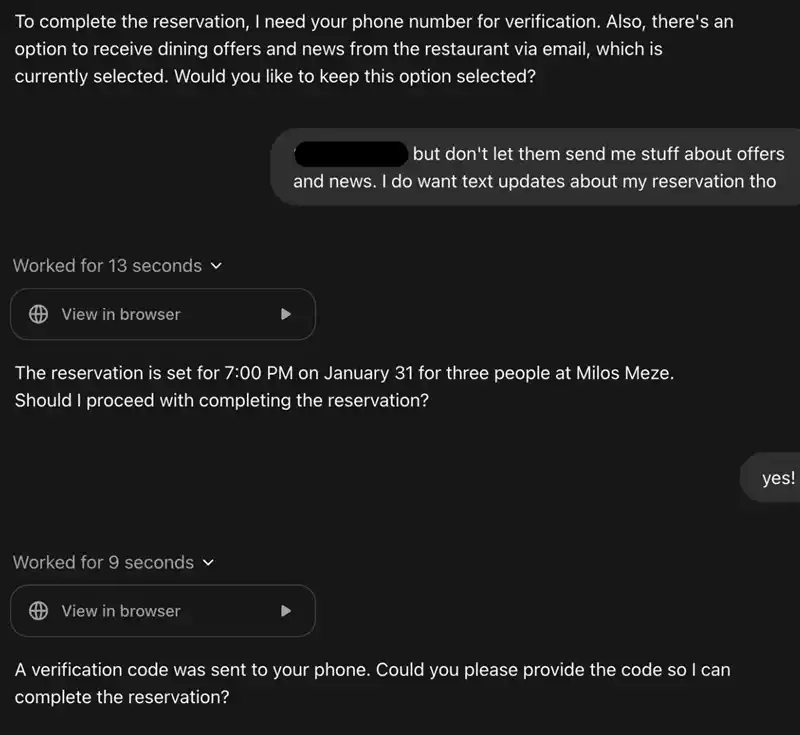
Task: Expand the "Worked for 9 seconds" chevron
Action: 208,563
